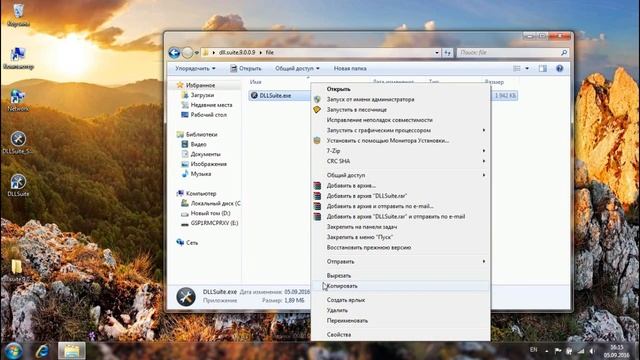The image size is (640, 360).
Task: Choose Закрепить на панели задач
Action: coord(400,227)
